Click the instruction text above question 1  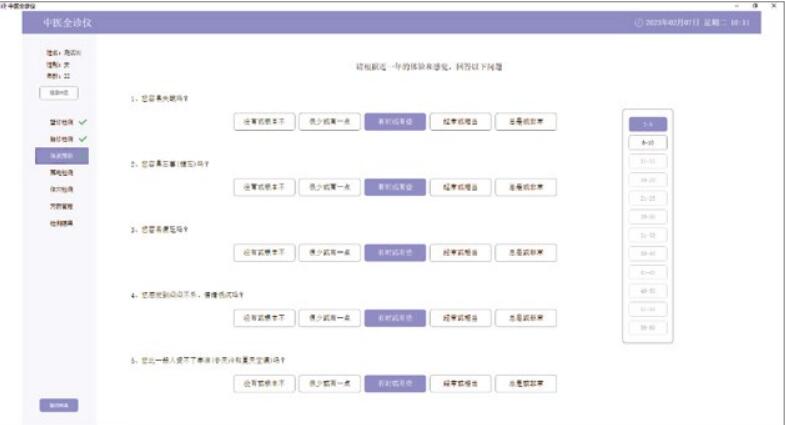coord(429,67)
